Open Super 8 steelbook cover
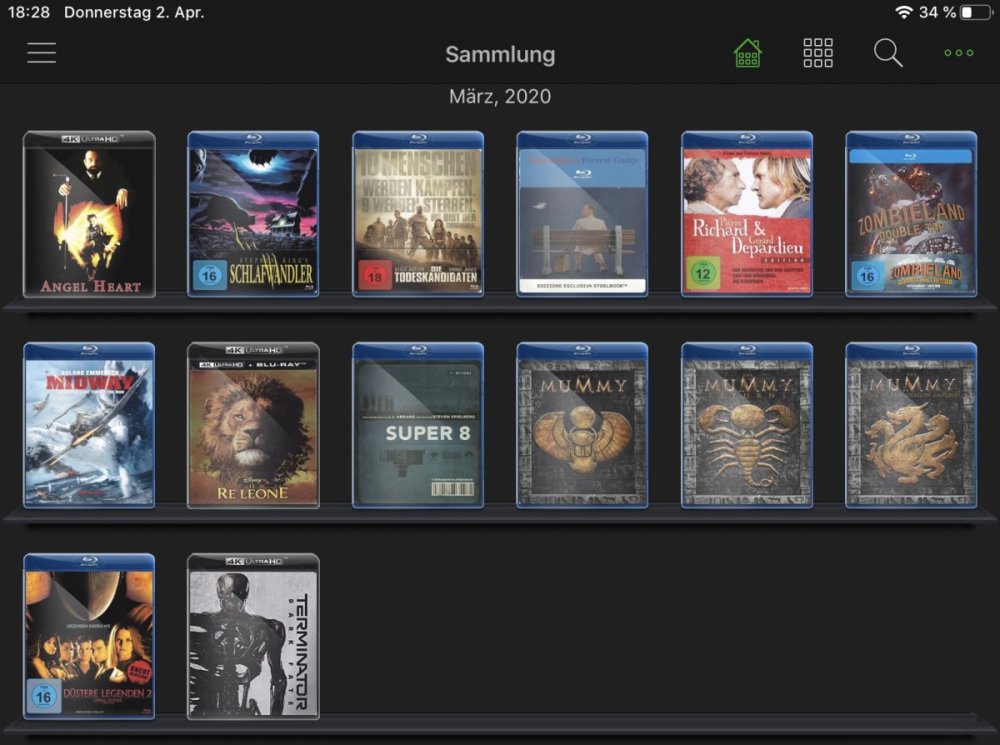The image size is (1000, 745). (x=418, y=425)
